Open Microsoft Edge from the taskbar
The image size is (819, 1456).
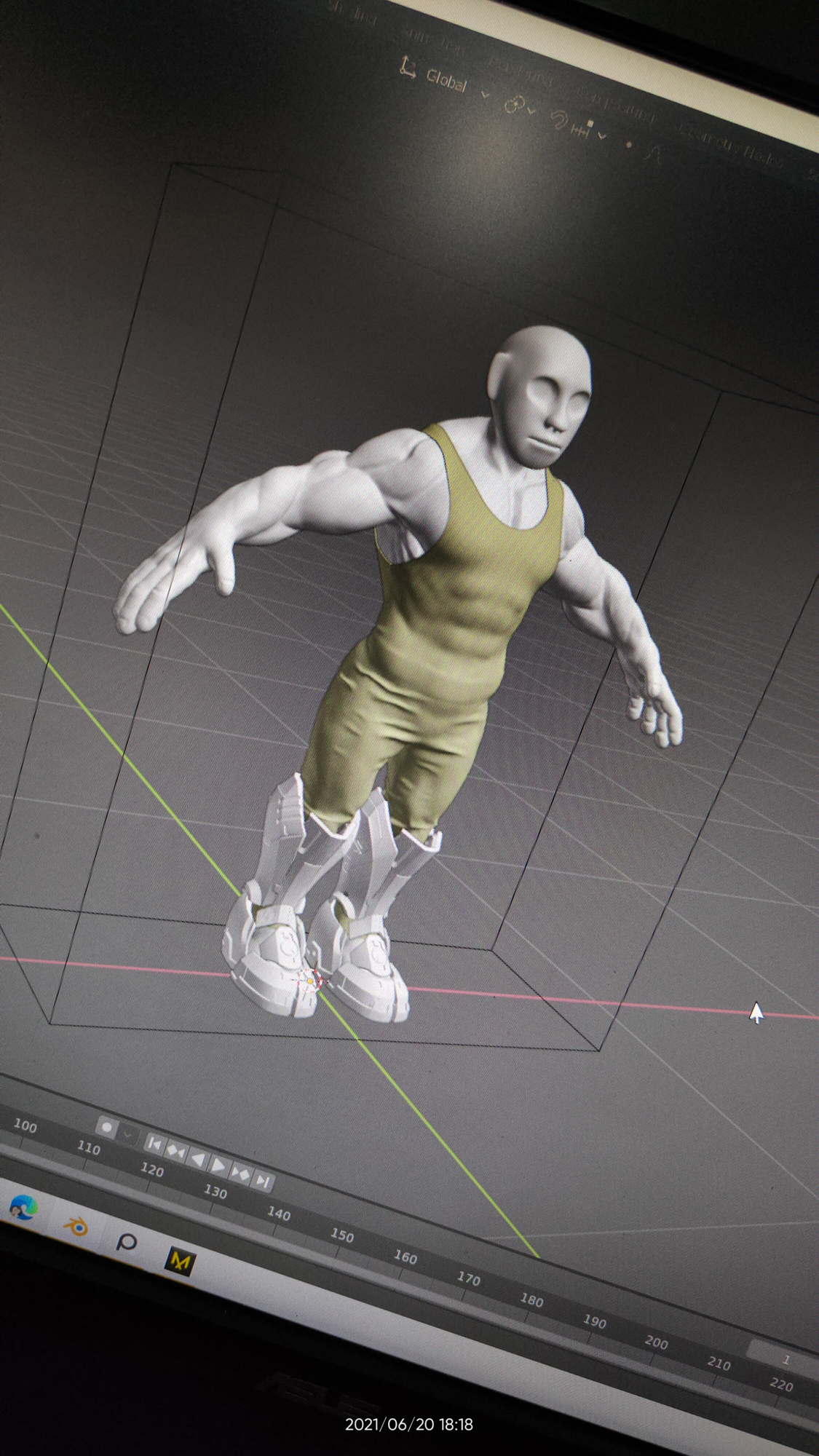coord(24,1208)
